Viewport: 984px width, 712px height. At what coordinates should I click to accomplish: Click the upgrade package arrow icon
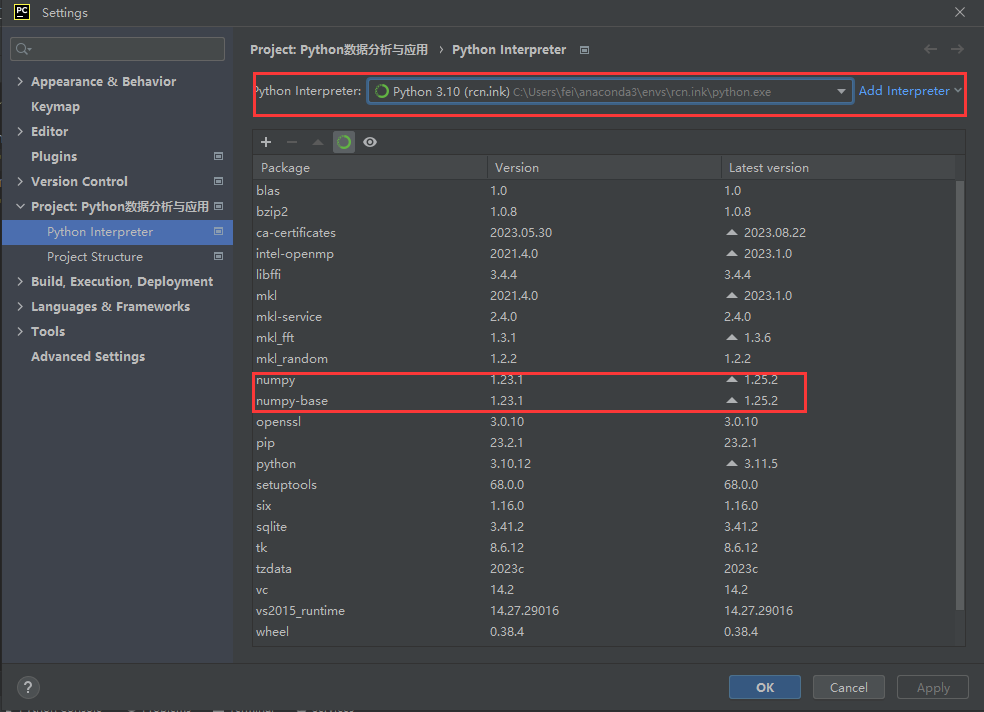(318, 142)
